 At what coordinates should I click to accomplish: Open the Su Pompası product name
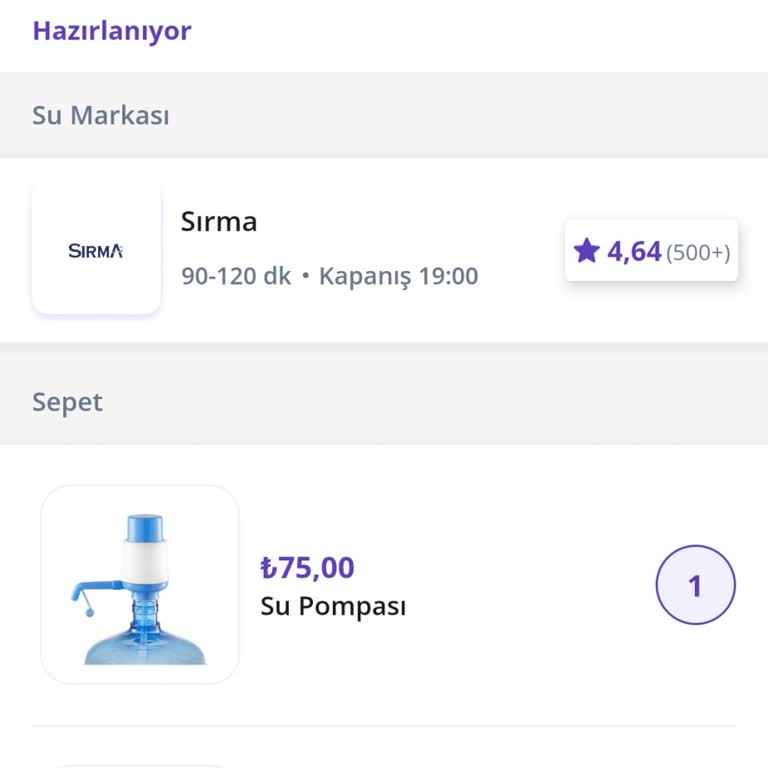tap(333, 606)
